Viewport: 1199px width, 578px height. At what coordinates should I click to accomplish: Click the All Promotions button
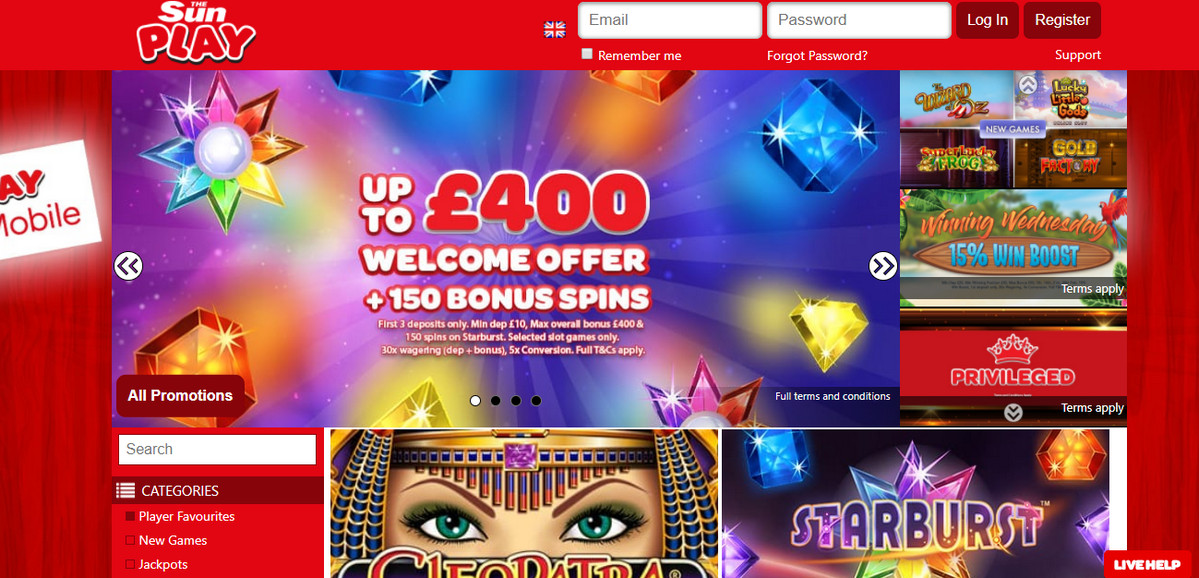point(180,396)
